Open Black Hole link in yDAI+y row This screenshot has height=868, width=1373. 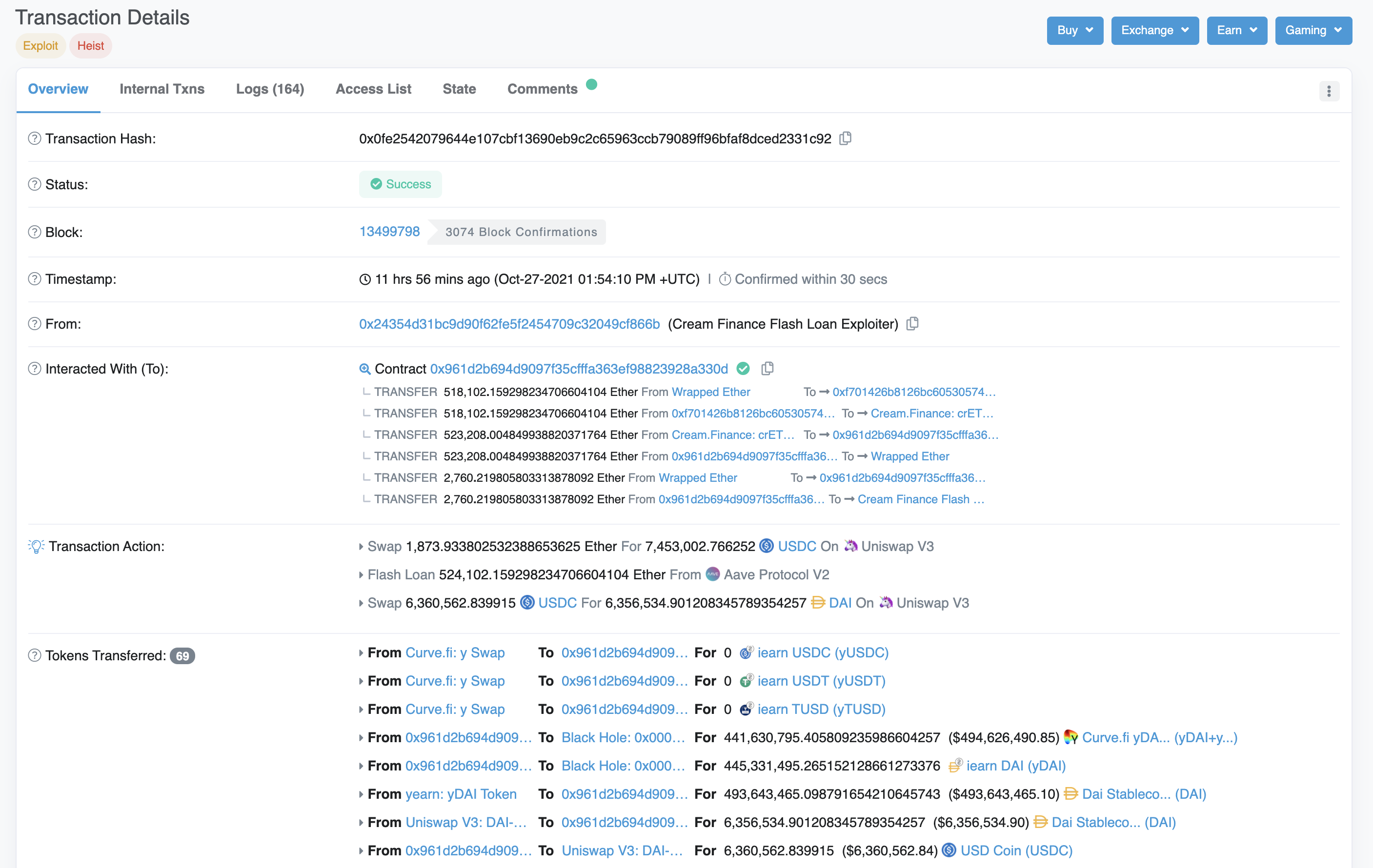(623, 737)
